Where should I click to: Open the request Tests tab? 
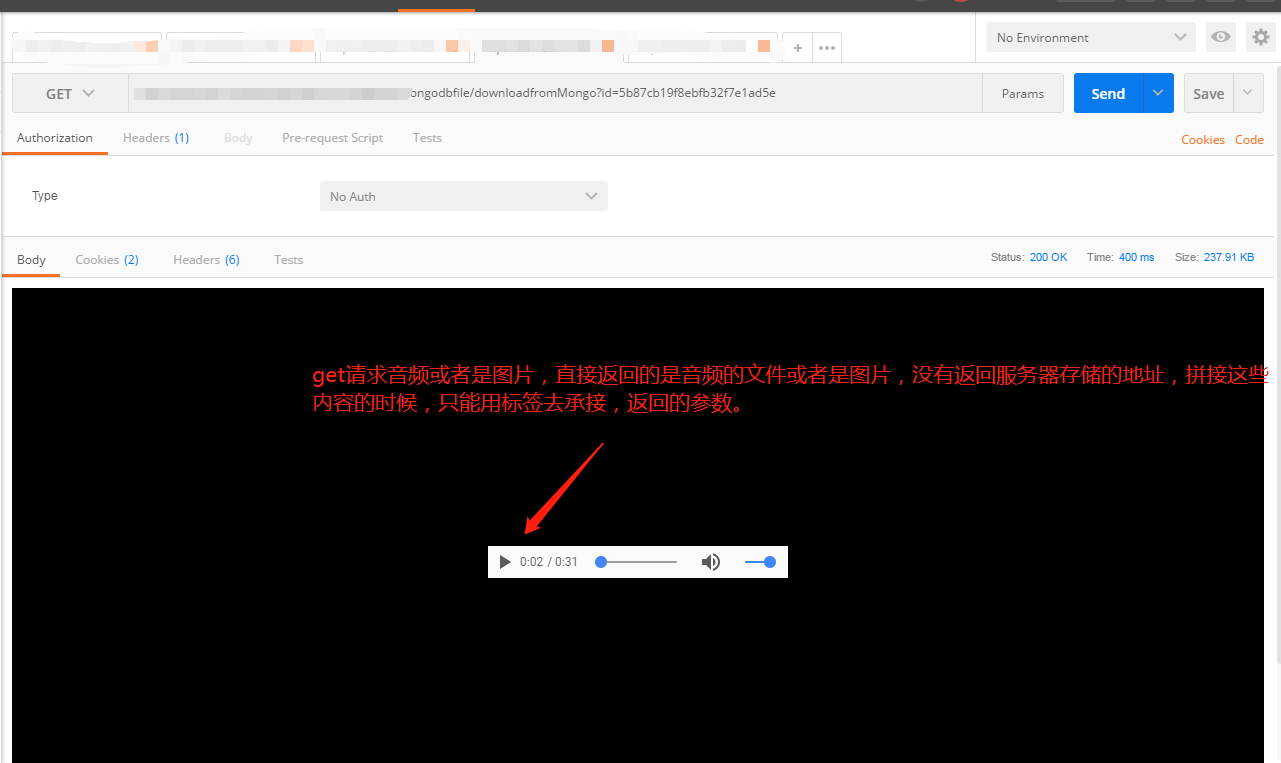pos(427,138)
